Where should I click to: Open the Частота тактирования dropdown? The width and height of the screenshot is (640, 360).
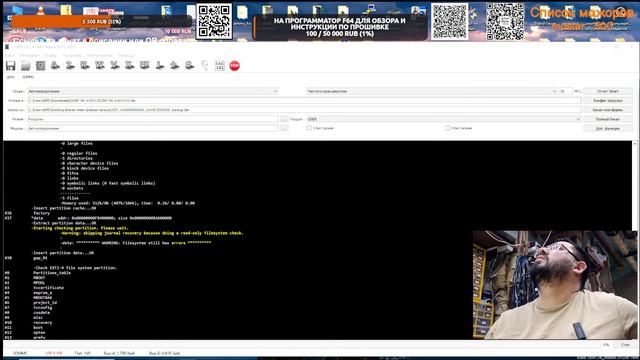point(431,91)
